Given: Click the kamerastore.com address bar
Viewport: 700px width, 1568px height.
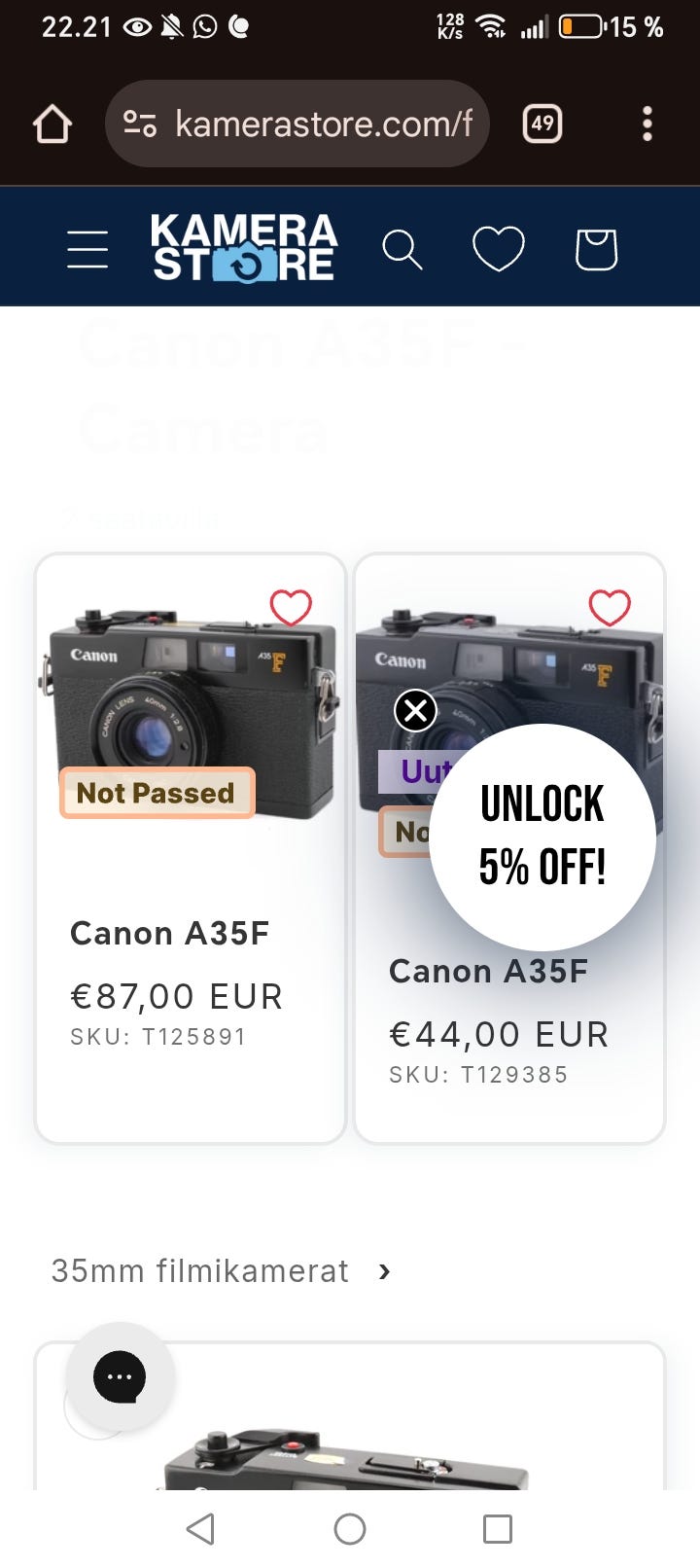Looking at the screenshot, I should (323, 124).
